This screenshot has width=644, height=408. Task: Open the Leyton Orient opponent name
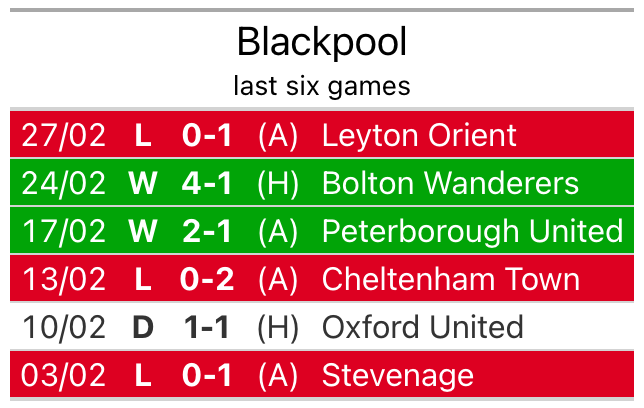pyautogui.click(x=419, y=135)
